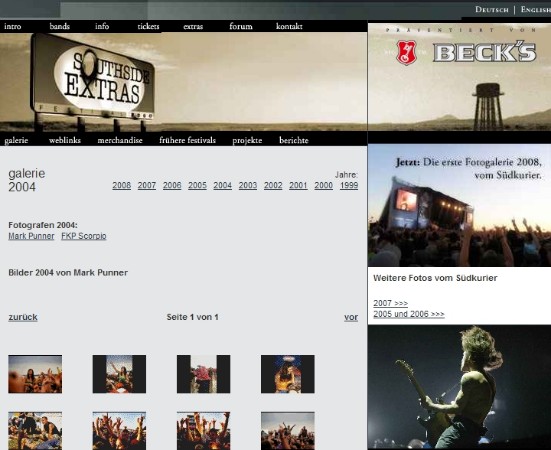Image resolution: width=551 pixels, height=450 pixels.
Task: Open first thumbnail in second gallery row
Action: 35,431
